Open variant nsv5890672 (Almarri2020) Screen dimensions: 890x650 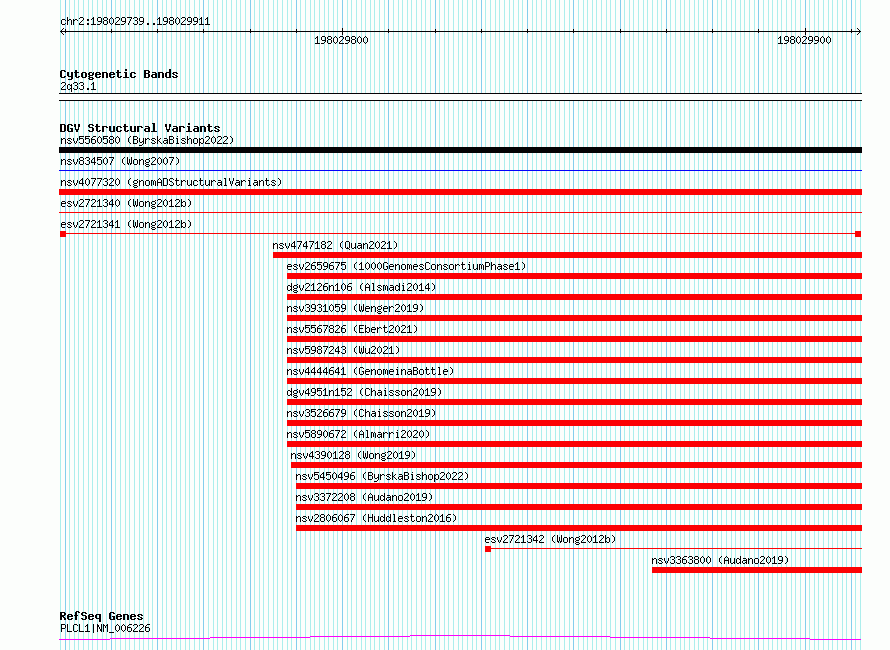click(358, 434)
